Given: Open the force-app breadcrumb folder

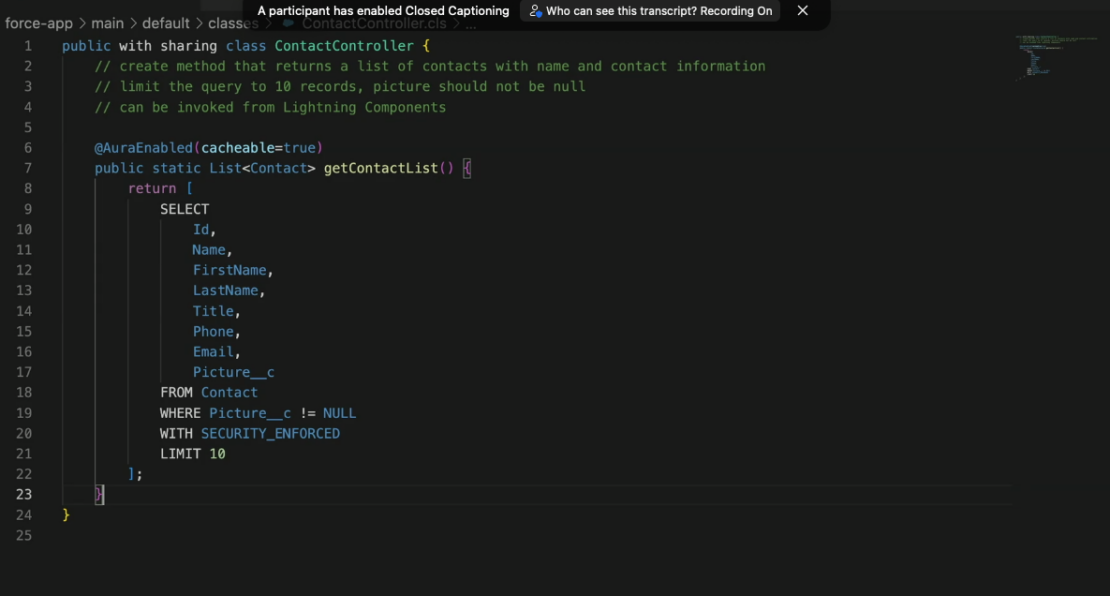Looking at the screenshot, I should 38,23.
